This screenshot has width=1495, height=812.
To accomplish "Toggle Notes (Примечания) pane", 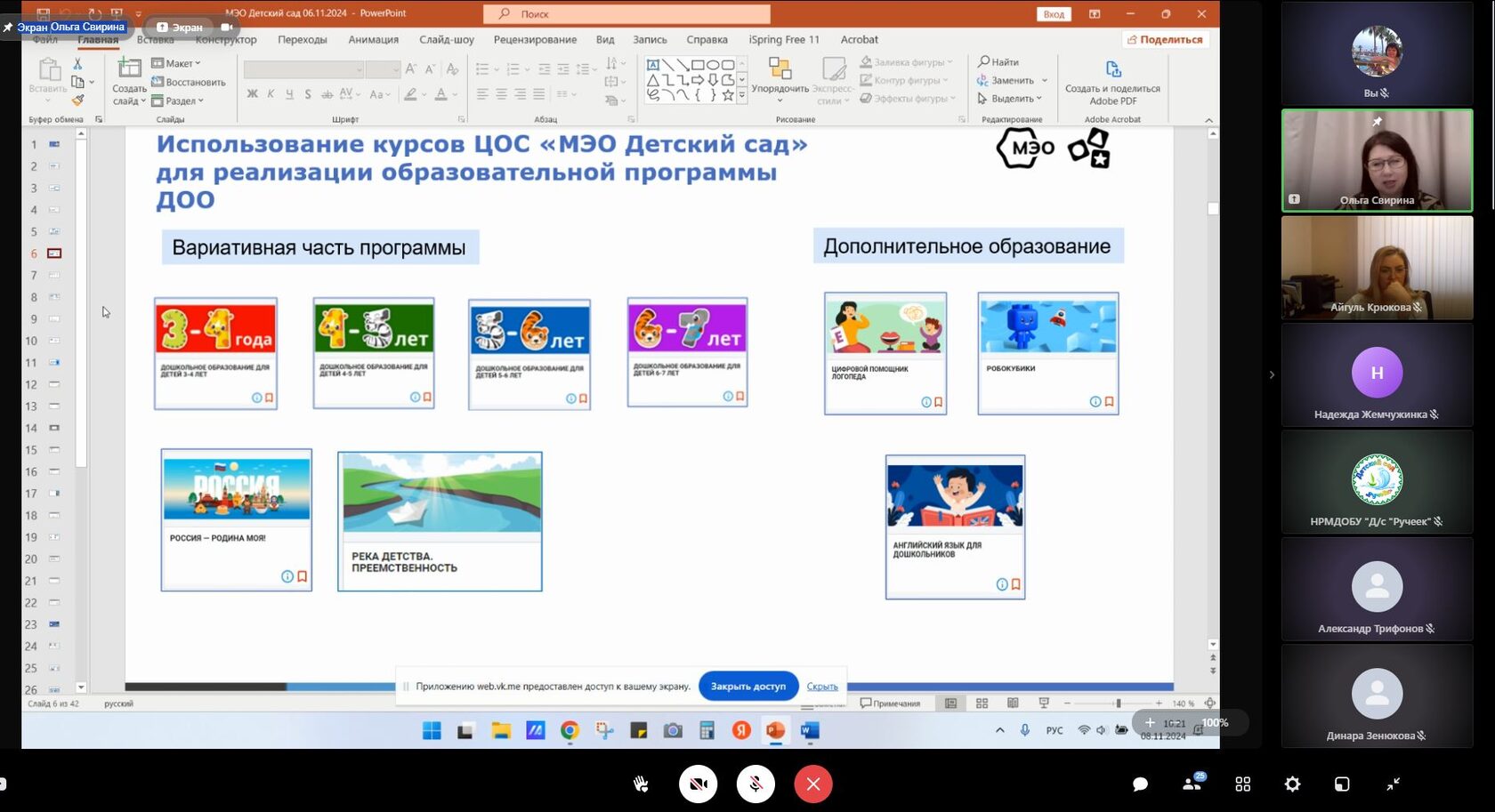I will [x=890, y=703].
